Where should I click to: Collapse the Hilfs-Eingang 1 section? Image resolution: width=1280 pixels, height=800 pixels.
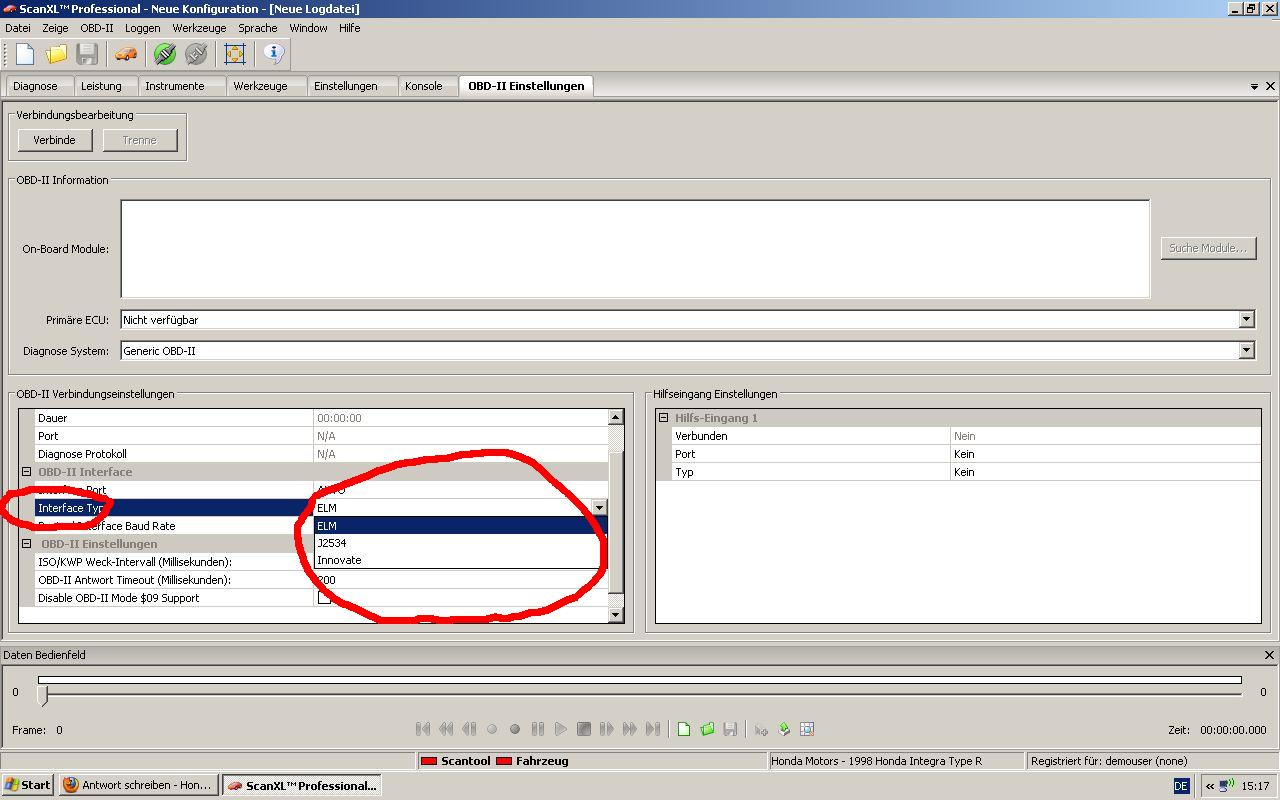(664, 418)
